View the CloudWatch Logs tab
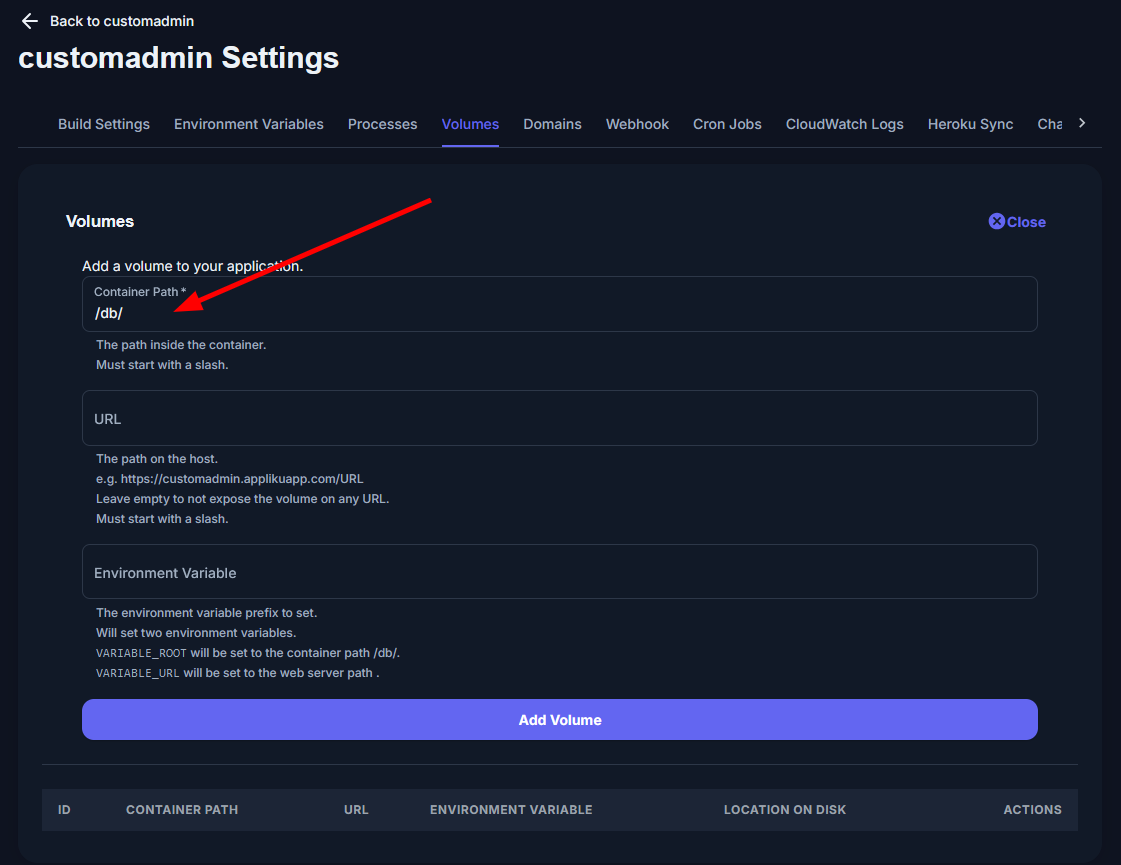 pos(844,124)
